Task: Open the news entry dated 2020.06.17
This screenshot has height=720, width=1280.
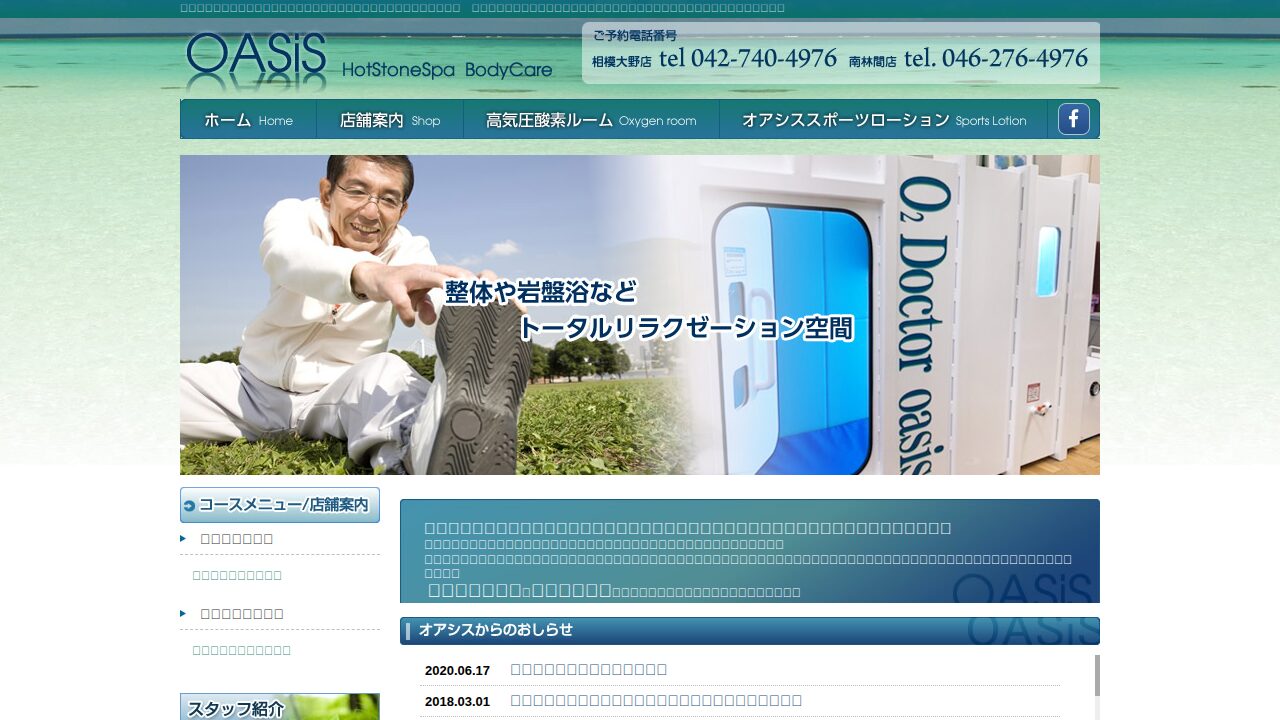Action: [x=588, y=670]
